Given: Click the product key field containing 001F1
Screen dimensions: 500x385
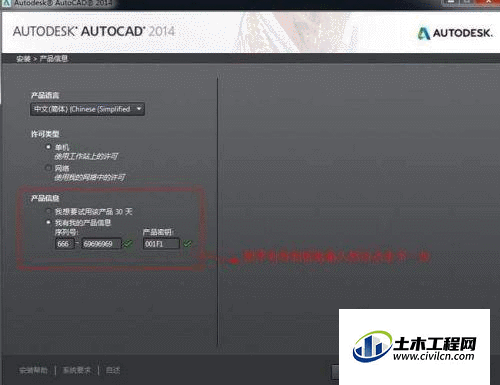Looking at the screenshot, I should tap(161, 244).
